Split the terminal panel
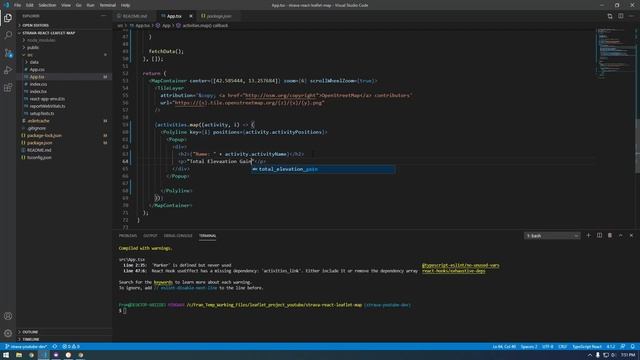640x360 pixels. 599,236
